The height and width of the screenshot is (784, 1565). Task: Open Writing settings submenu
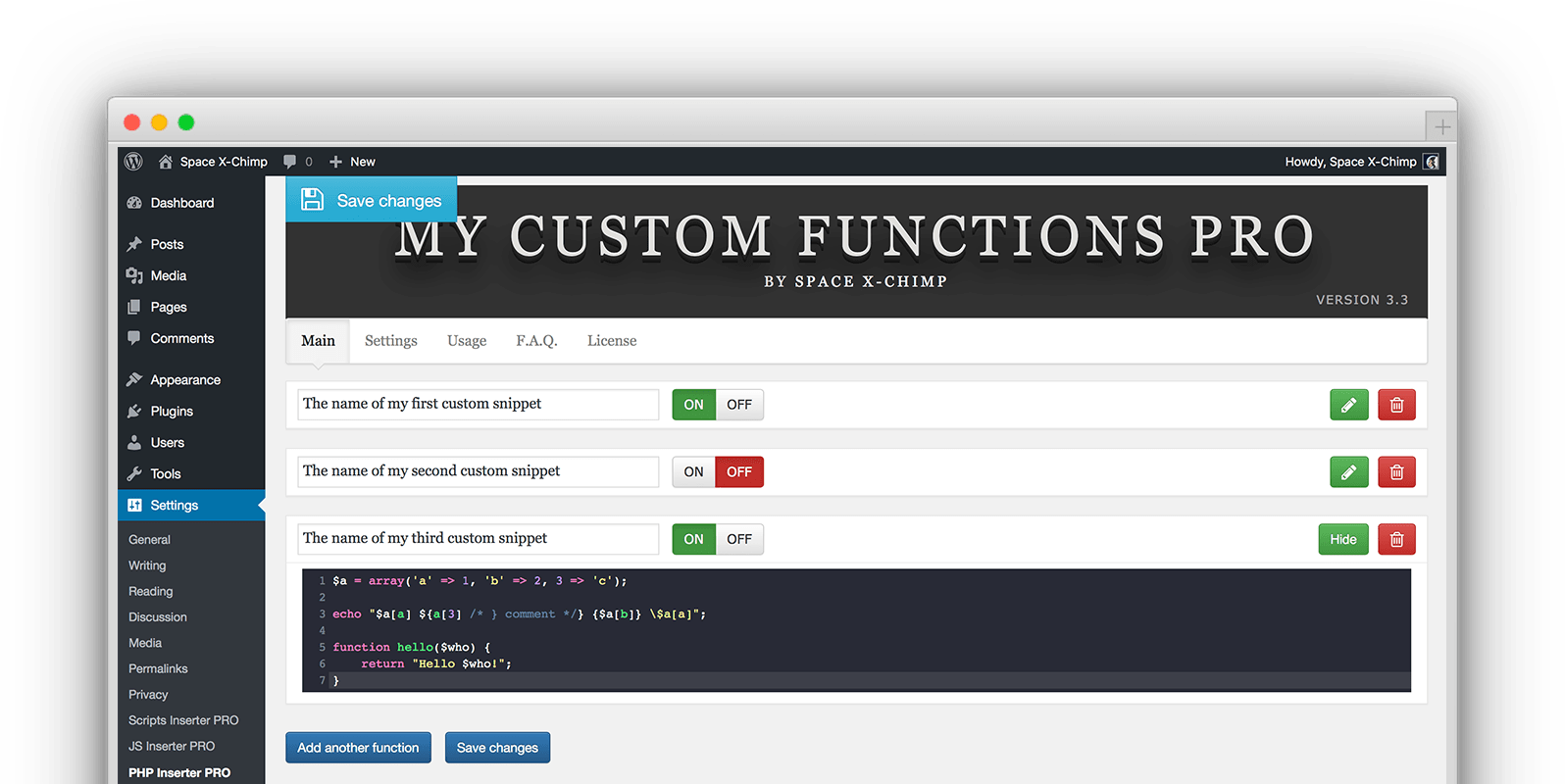(147, 565)
